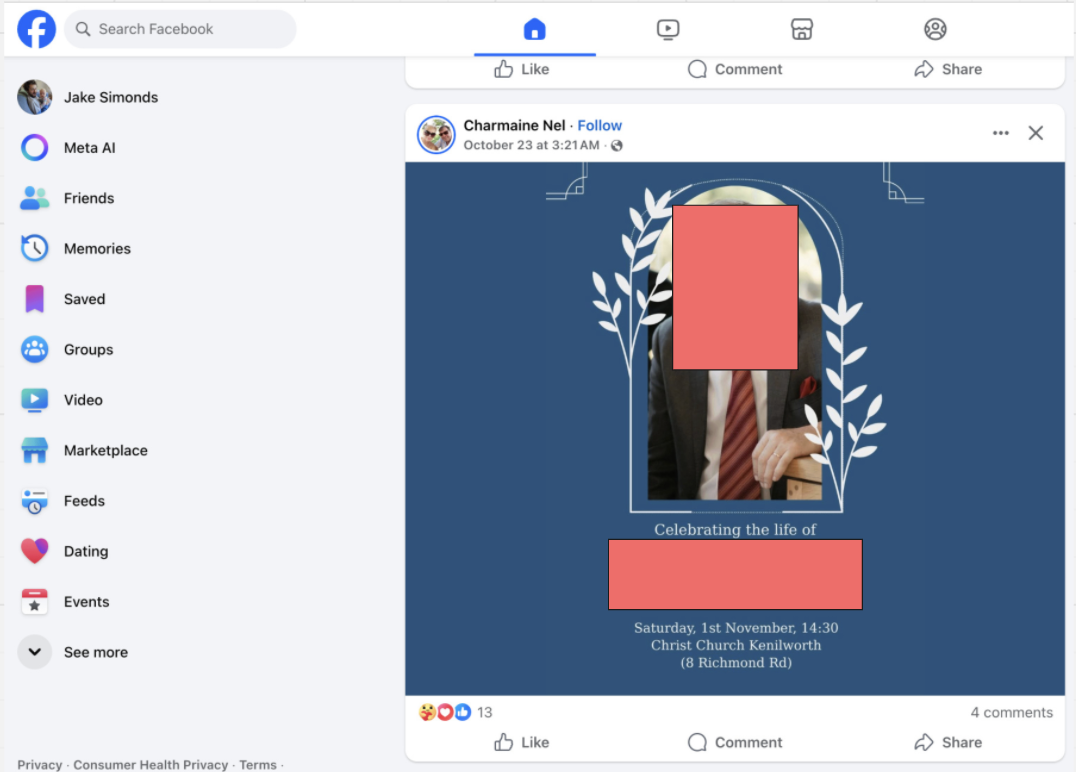Open the Events calendar icon
The height and width of the screenshot is (772, 1076).
click(35, 602)
